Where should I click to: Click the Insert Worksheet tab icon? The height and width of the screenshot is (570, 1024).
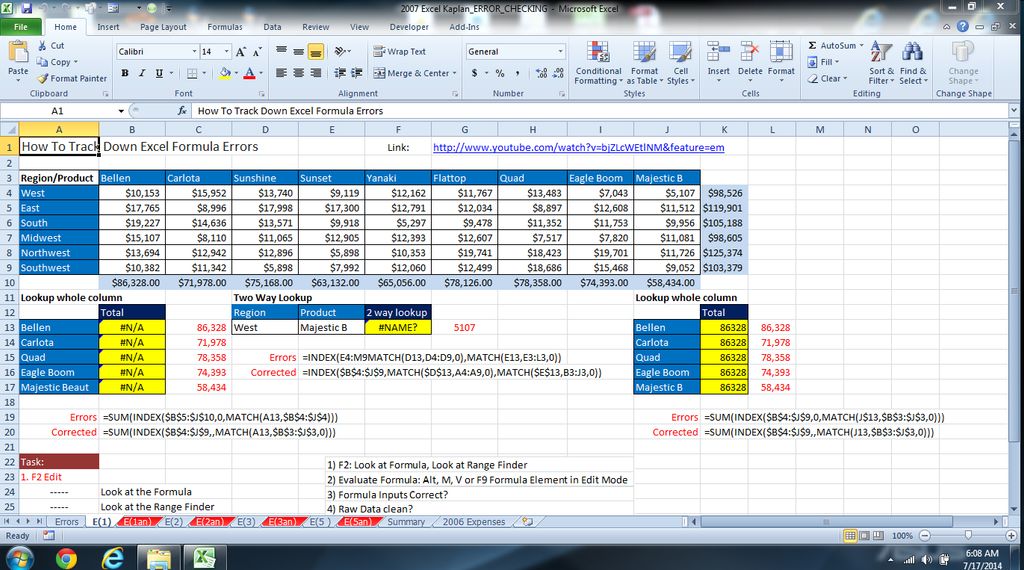(527, 522)
